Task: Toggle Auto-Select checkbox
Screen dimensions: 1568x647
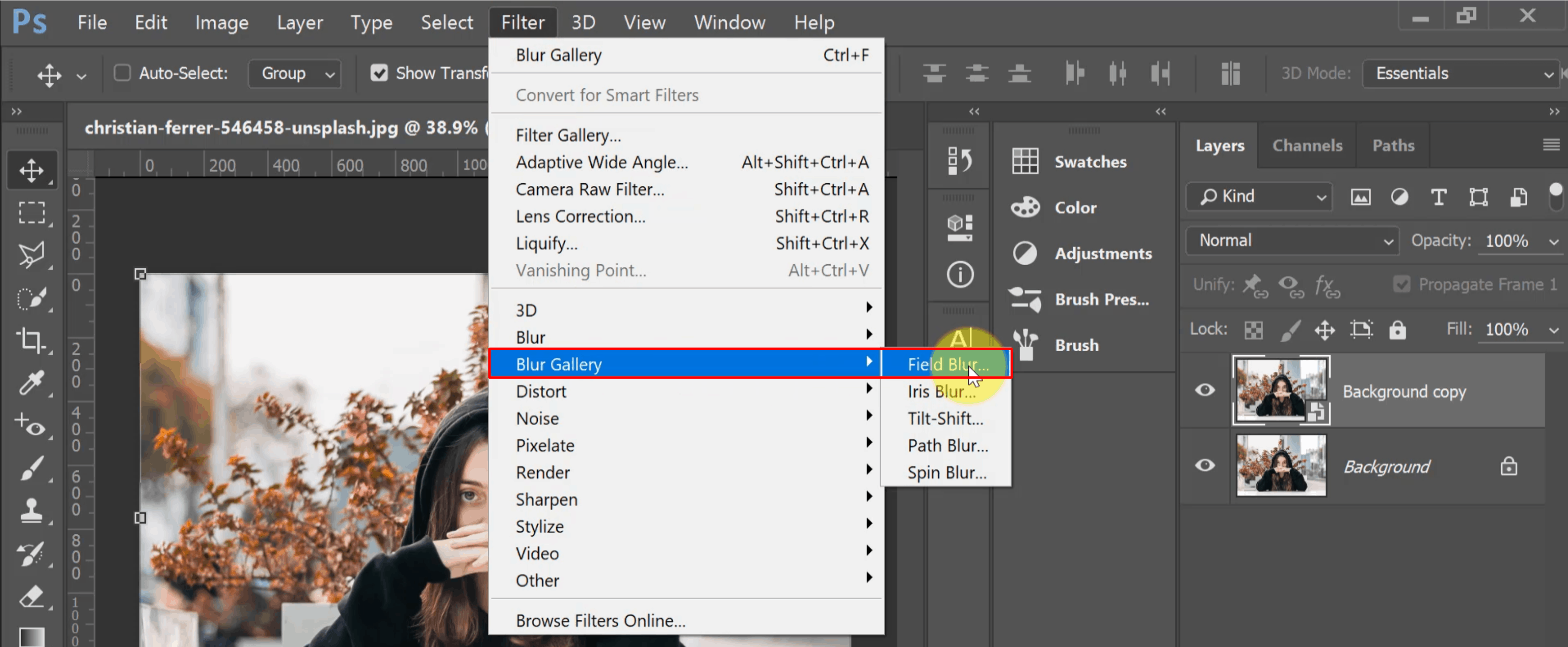Action: (x=122, y=73)
